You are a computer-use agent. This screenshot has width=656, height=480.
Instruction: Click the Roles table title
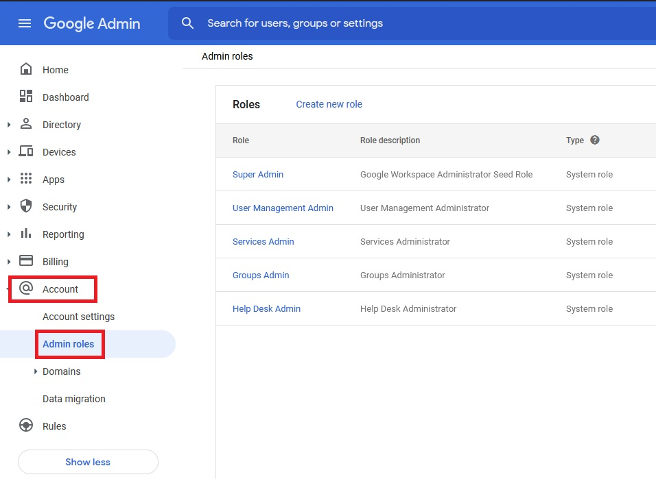(246, 104)
